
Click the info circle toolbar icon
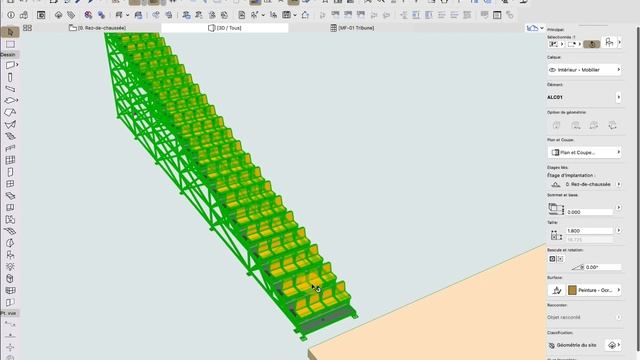[x=11, y=15]
